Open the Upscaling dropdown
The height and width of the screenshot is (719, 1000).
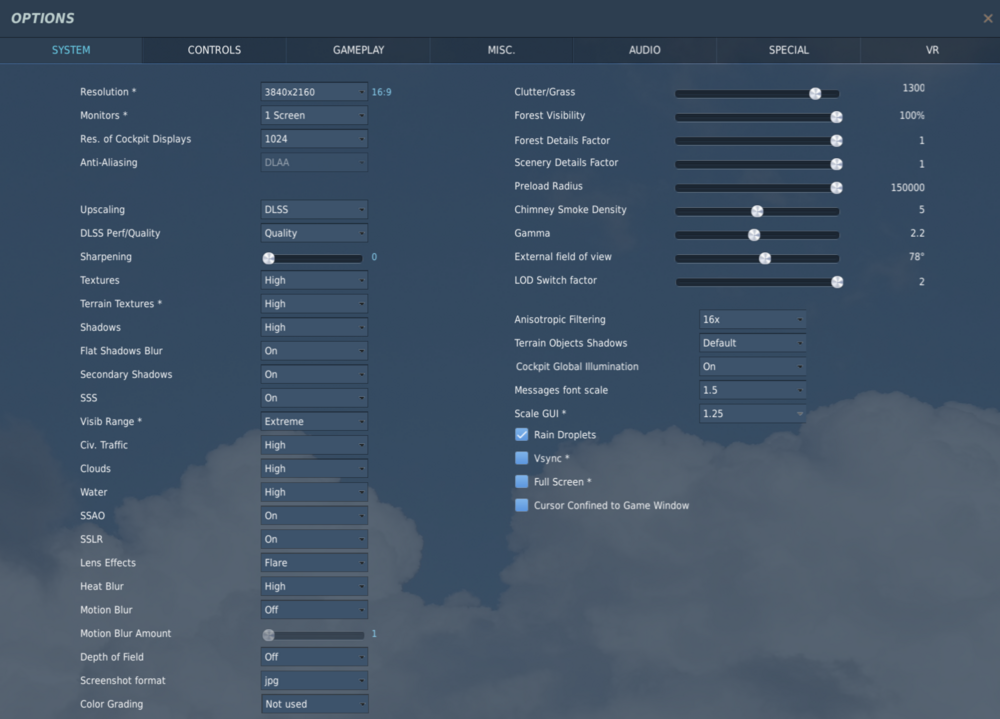pos(314,209)
